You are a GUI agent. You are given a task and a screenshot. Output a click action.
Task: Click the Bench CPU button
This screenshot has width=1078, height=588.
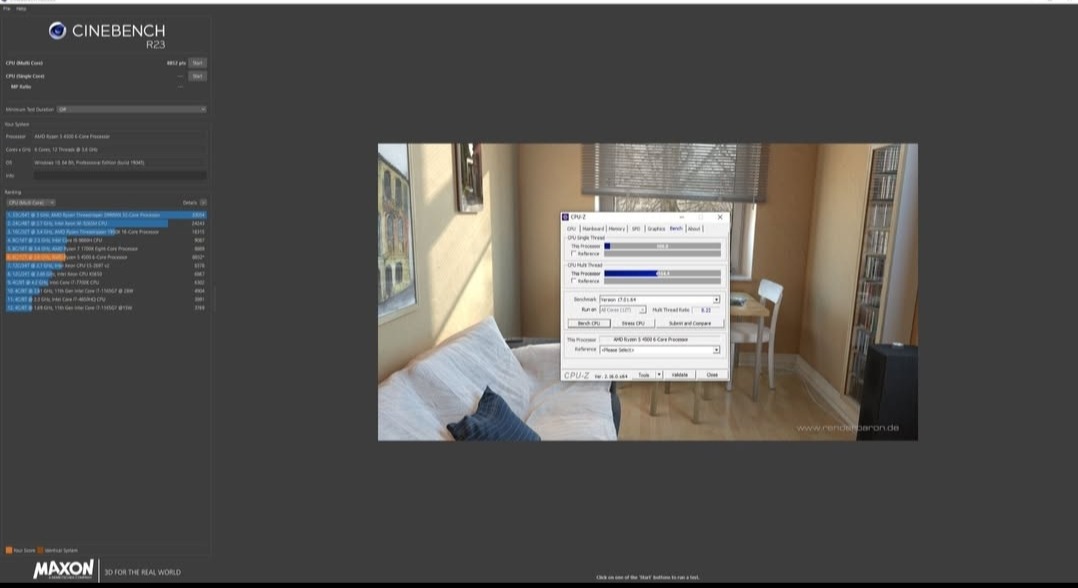(588, 323)
